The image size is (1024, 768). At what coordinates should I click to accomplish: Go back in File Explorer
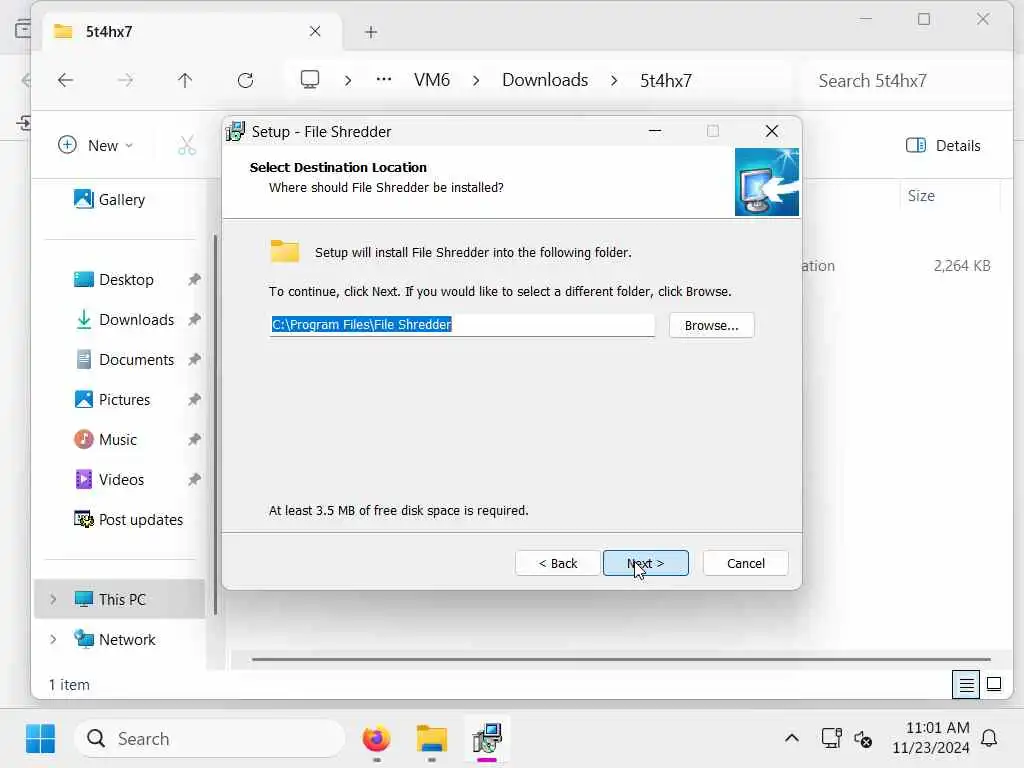pyautogui.click(x=65, y=80)
